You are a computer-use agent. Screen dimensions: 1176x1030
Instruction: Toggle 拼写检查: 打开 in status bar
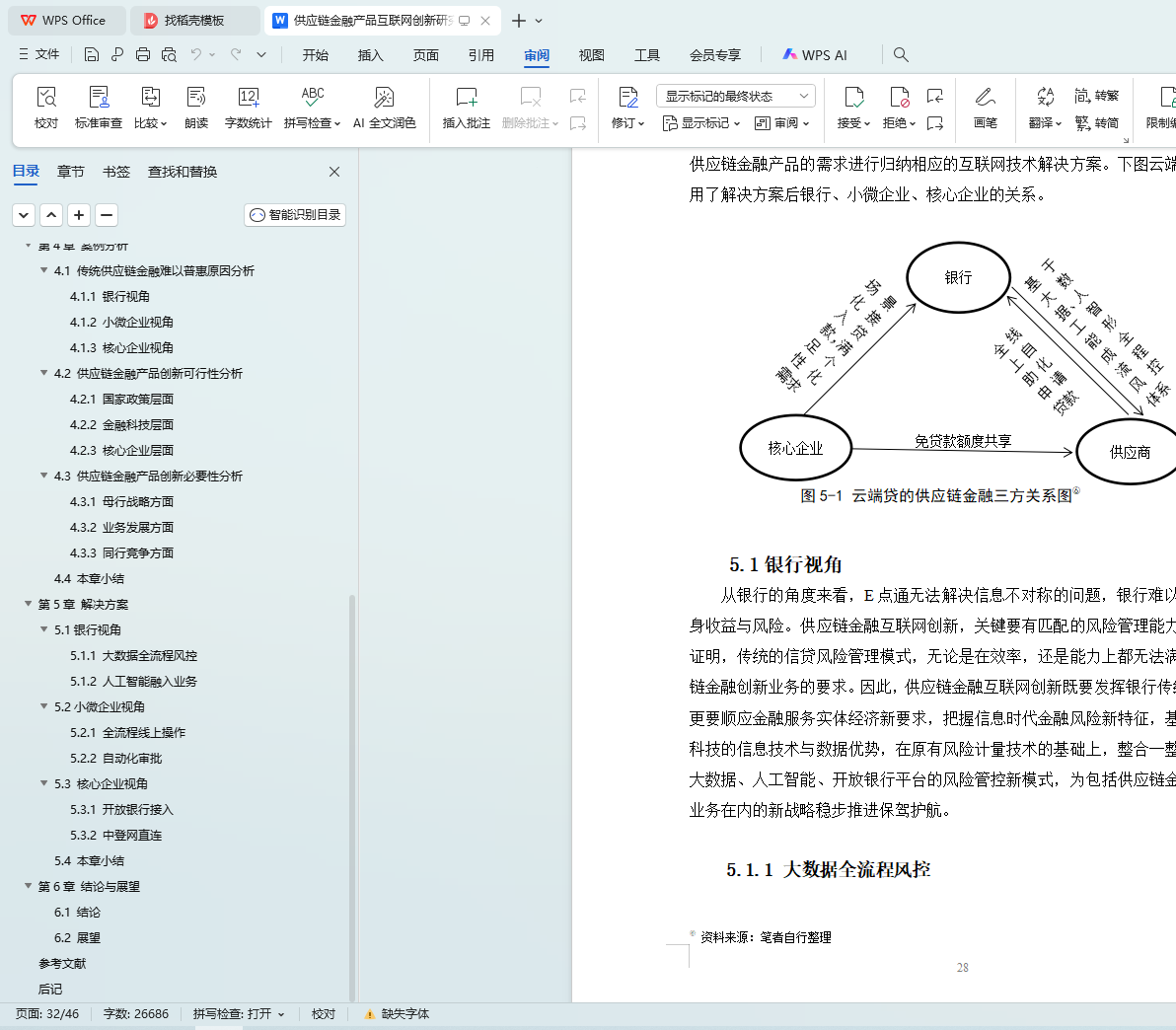[239, 1014]
